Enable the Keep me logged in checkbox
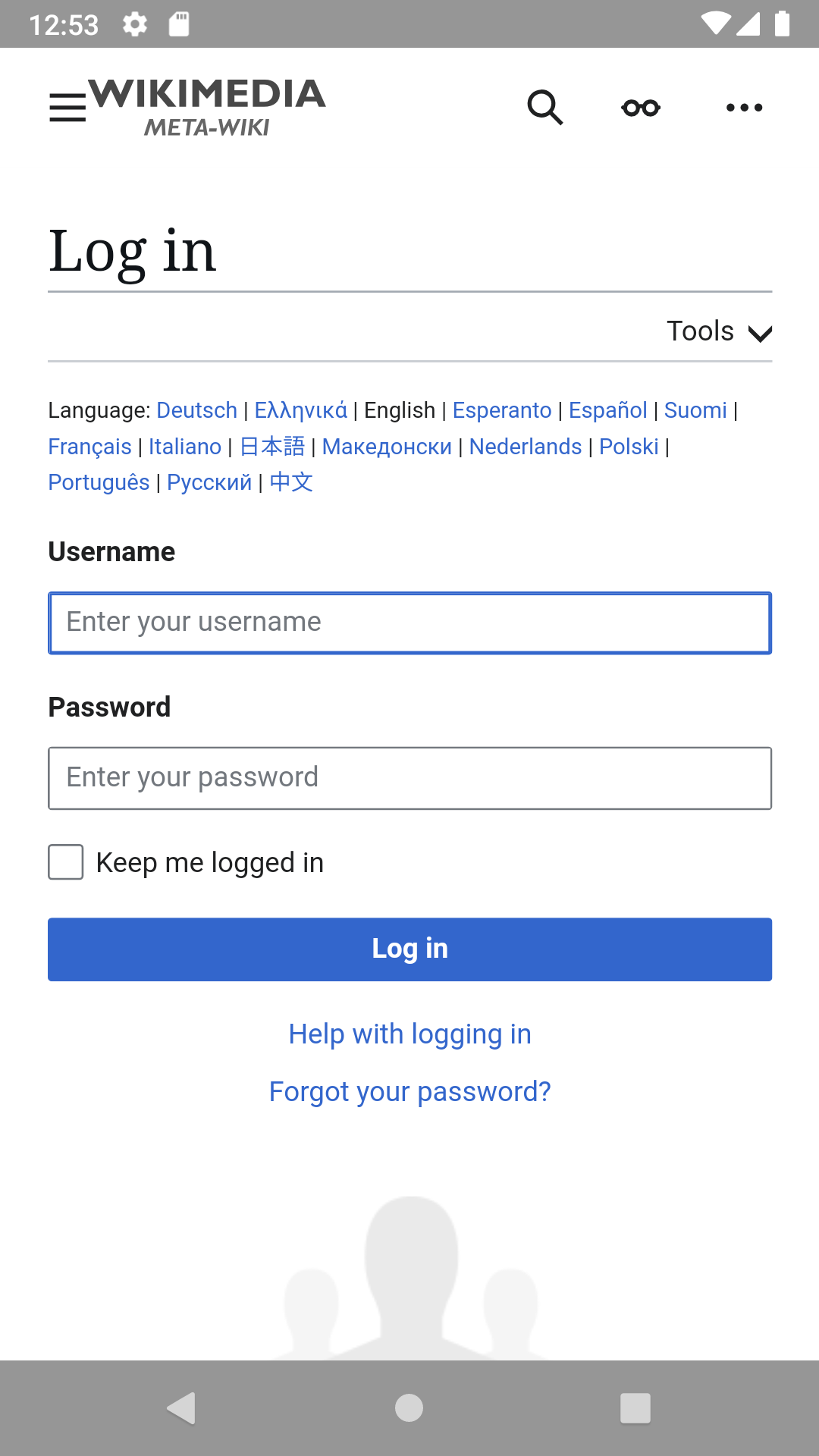The image size is (819, 1456). click(x=66, y=862)
